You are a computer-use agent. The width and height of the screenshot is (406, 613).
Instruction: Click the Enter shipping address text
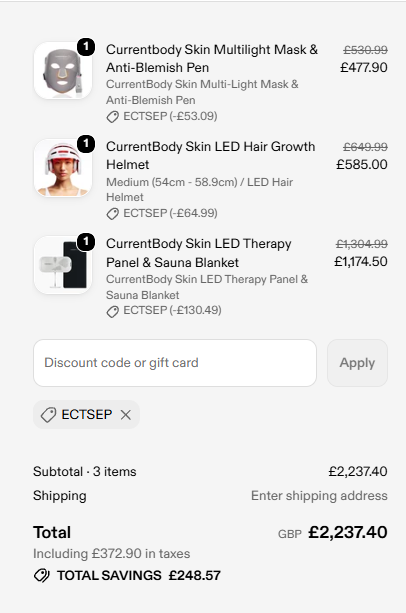[319, 496]
